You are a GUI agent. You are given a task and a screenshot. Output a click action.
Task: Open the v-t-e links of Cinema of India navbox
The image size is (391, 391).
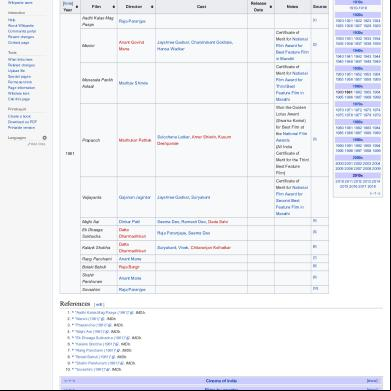pos(69,381)
